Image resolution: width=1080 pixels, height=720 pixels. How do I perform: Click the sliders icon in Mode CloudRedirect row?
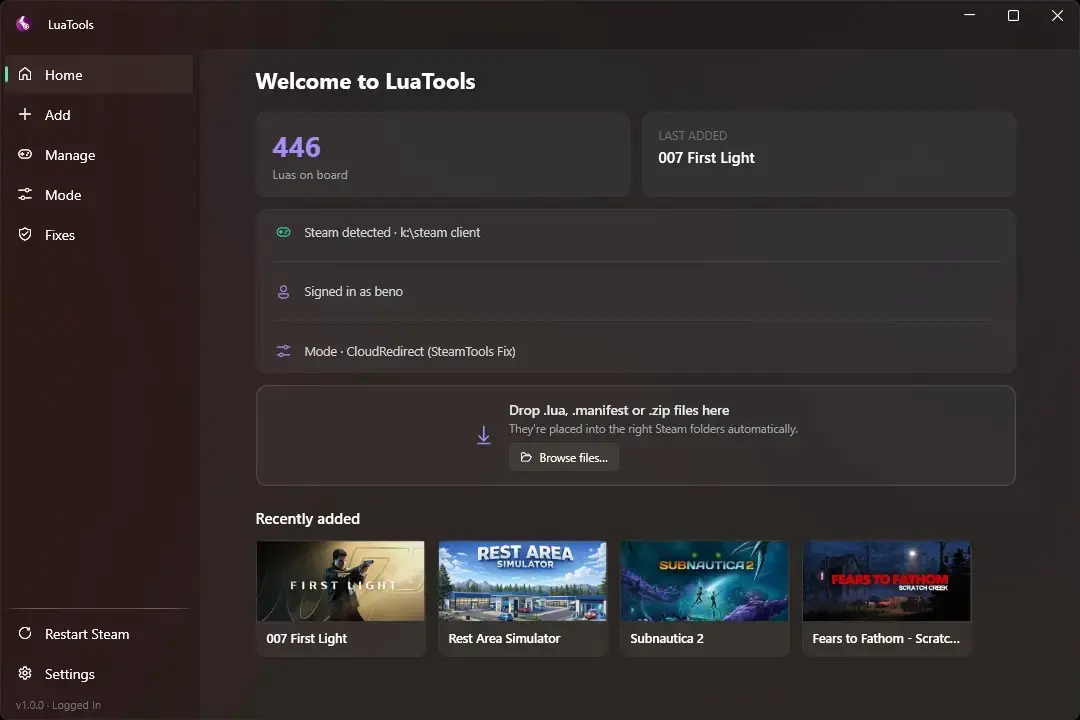283,351
